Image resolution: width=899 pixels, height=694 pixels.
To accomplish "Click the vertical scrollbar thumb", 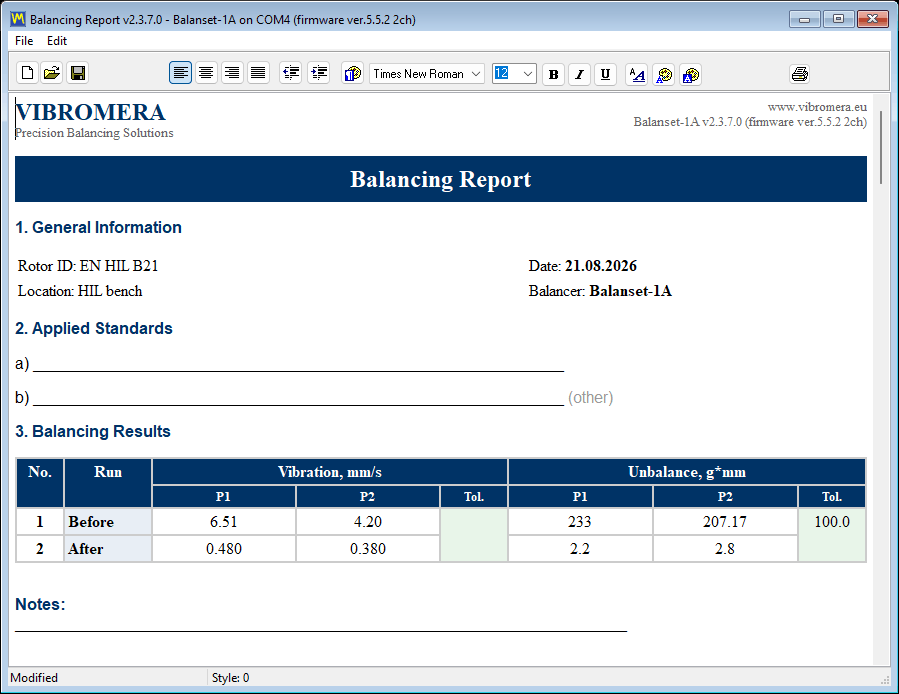I will coord(881,147).
